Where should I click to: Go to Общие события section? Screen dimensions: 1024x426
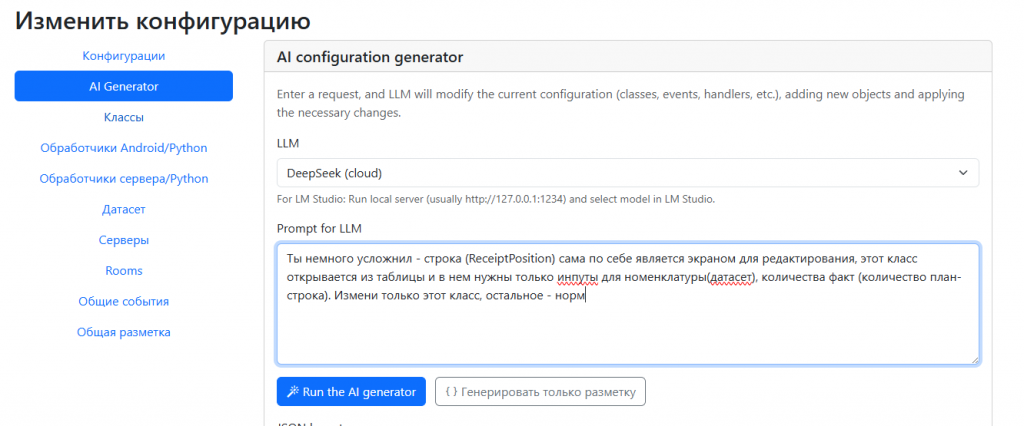click(x=123, y=301)
